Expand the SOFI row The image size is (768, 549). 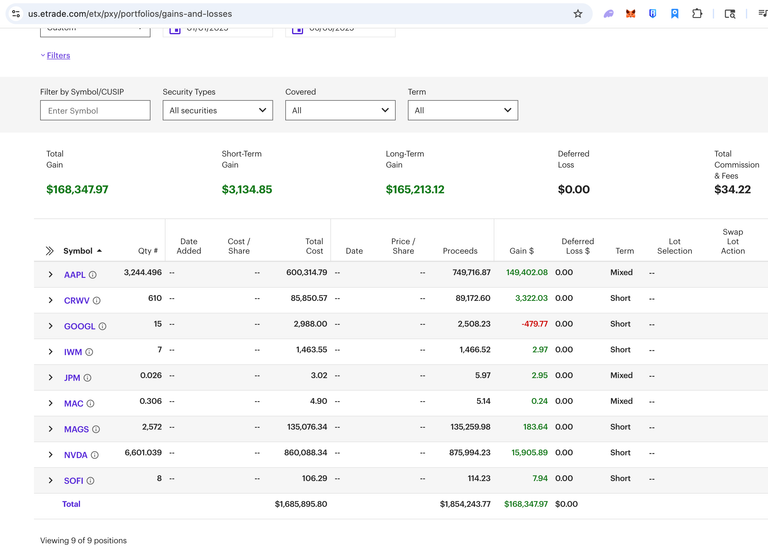click(50, 480)
